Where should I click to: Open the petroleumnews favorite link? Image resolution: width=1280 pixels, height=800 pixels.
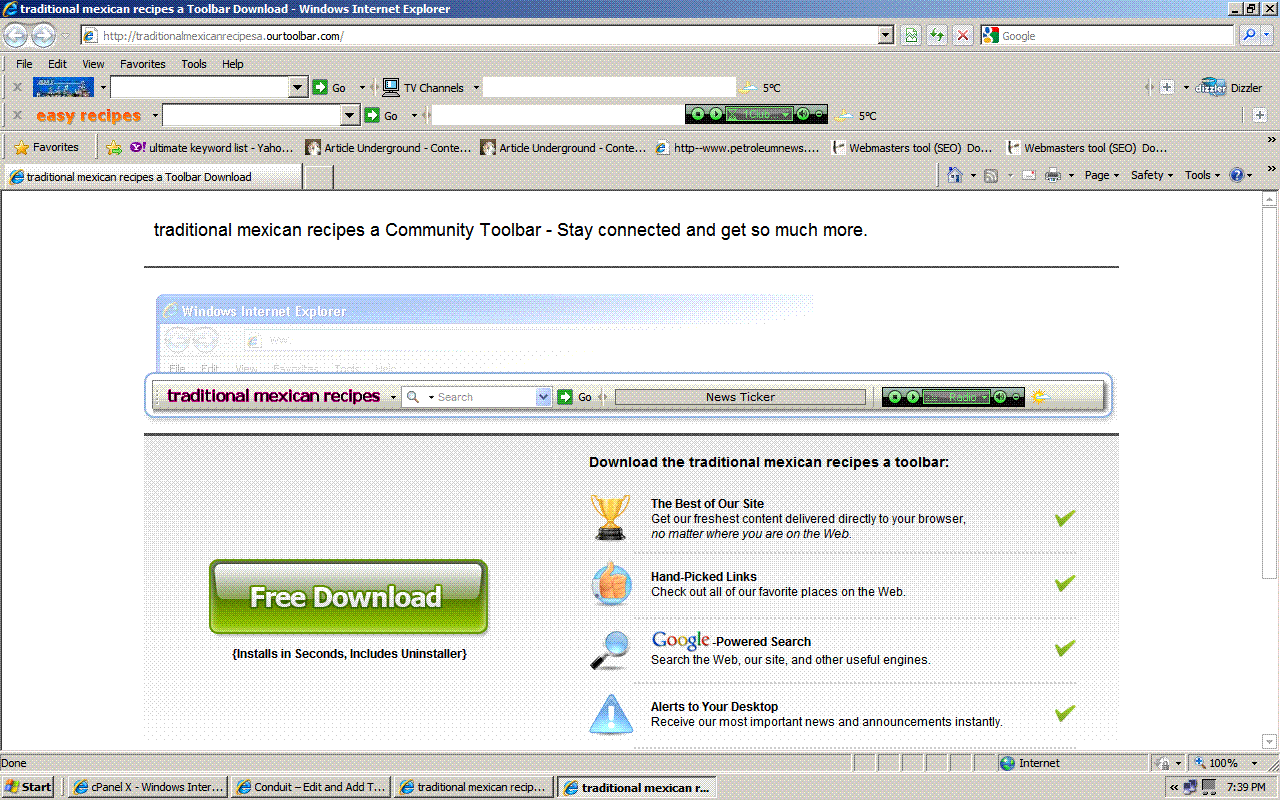(x=738, y=148)
